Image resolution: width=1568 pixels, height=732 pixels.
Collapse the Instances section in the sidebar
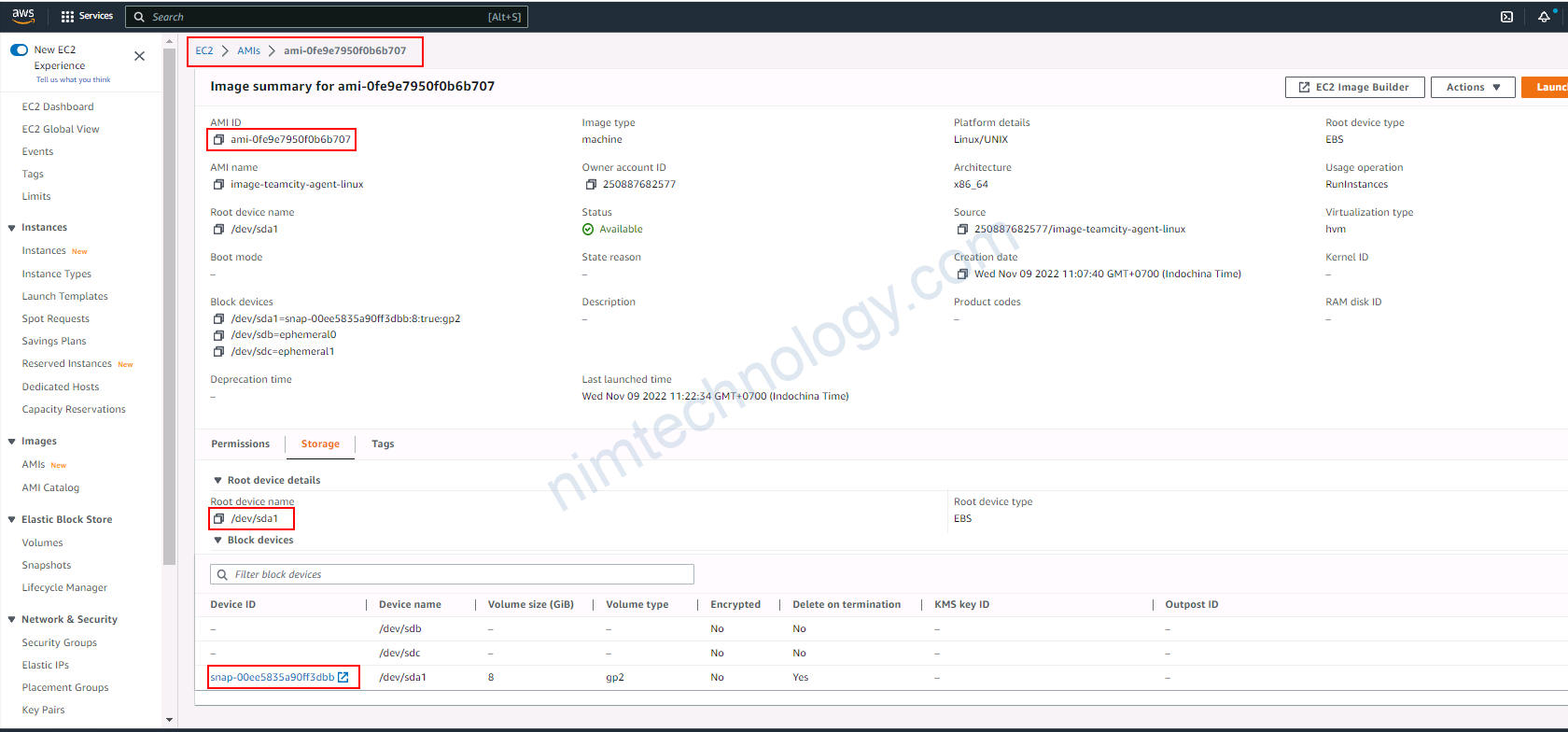pyautogui.click(x=11, y=228)
